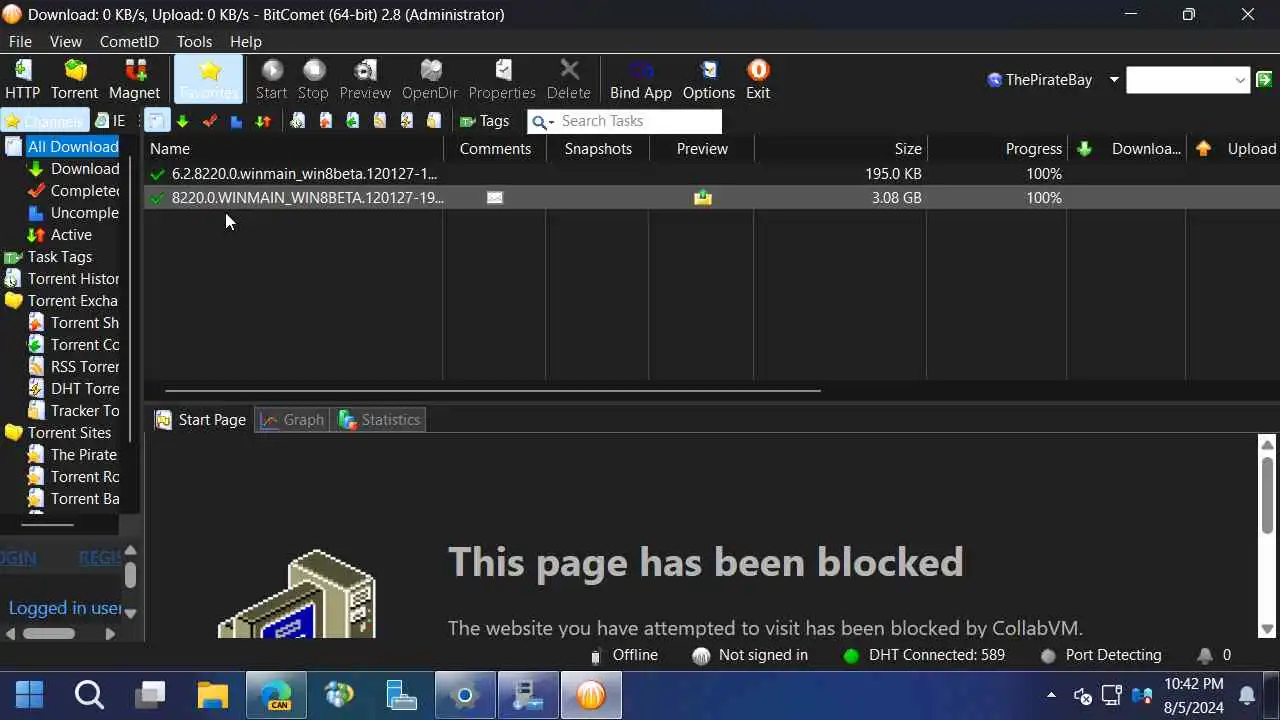The image size is (1280, 720).
Task: Select Downloading filter in sidebar tree
Action: 75,169
